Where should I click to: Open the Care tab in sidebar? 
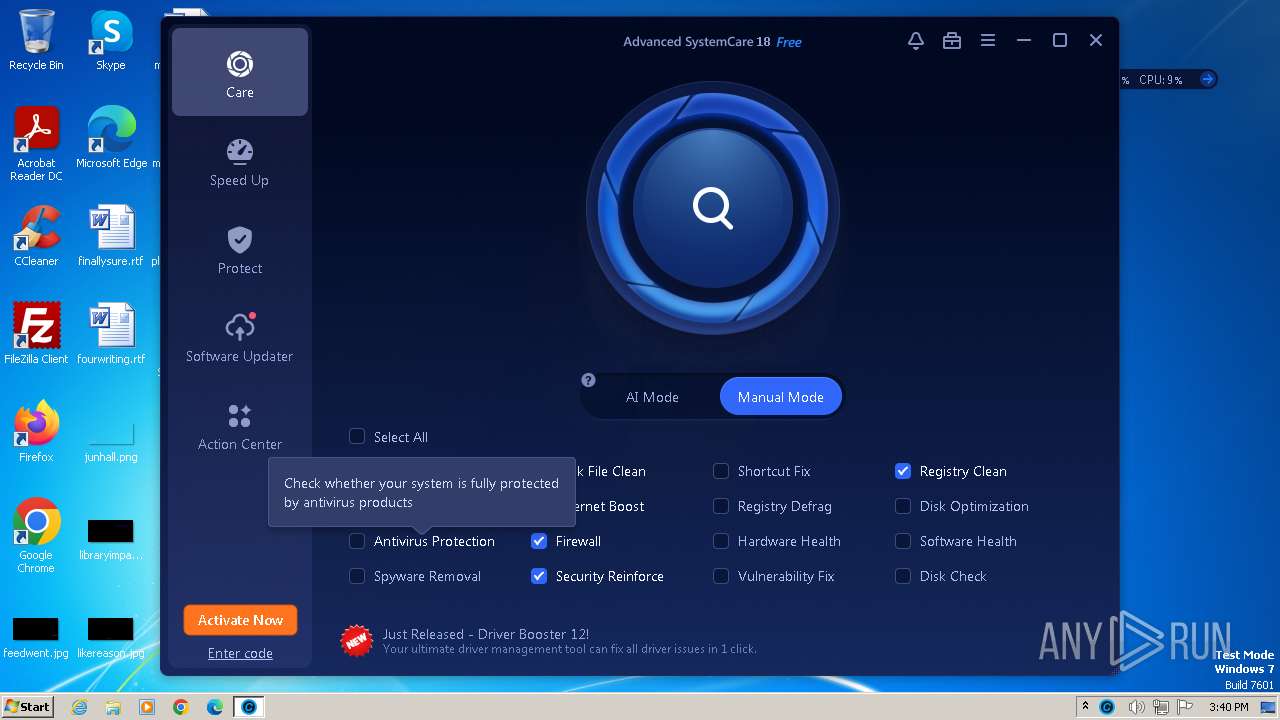[x=240, y=72]
